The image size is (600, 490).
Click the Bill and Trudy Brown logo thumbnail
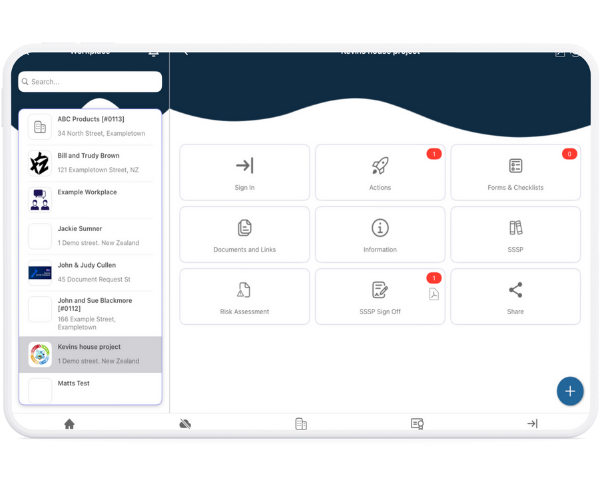pyautogui.click(x=40, y=163)
